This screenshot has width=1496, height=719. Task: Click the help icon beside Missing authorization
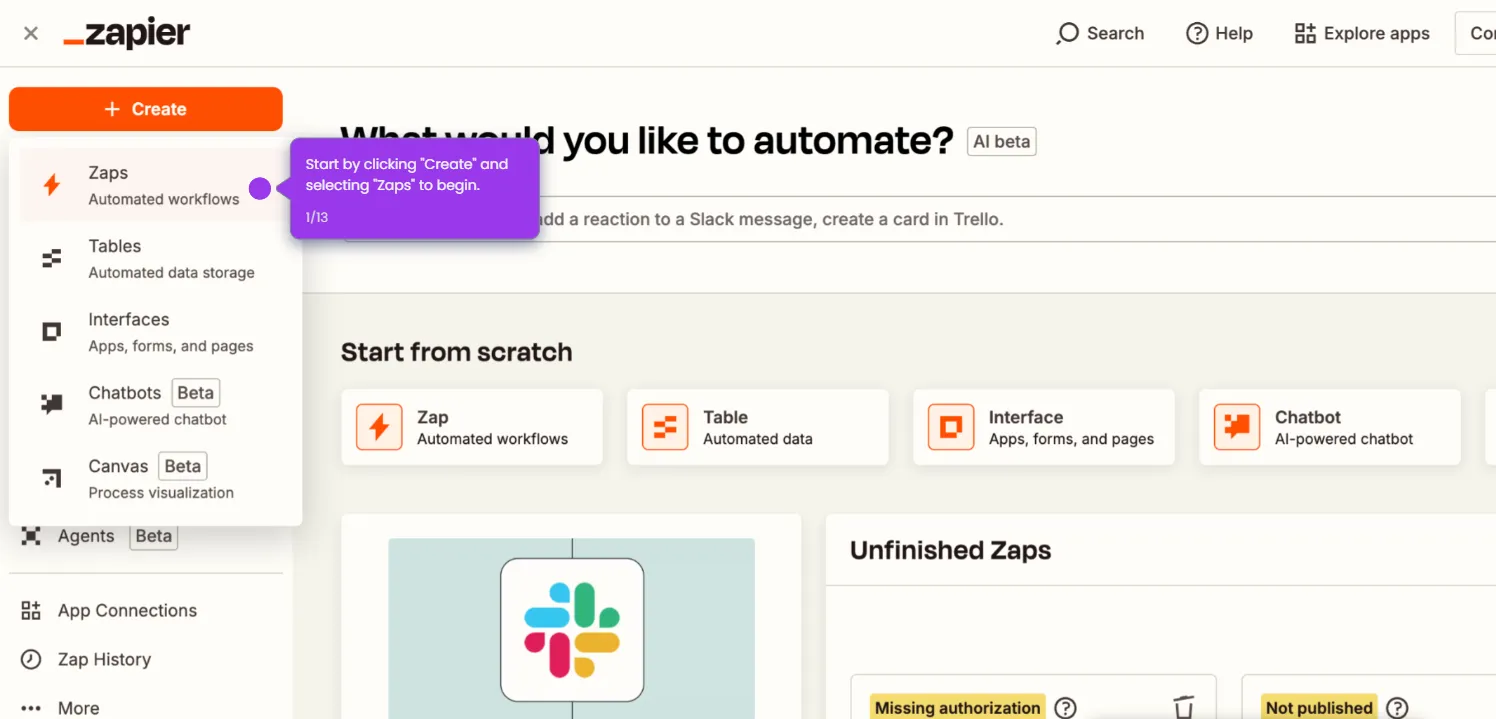click(x=1066, y=708)
